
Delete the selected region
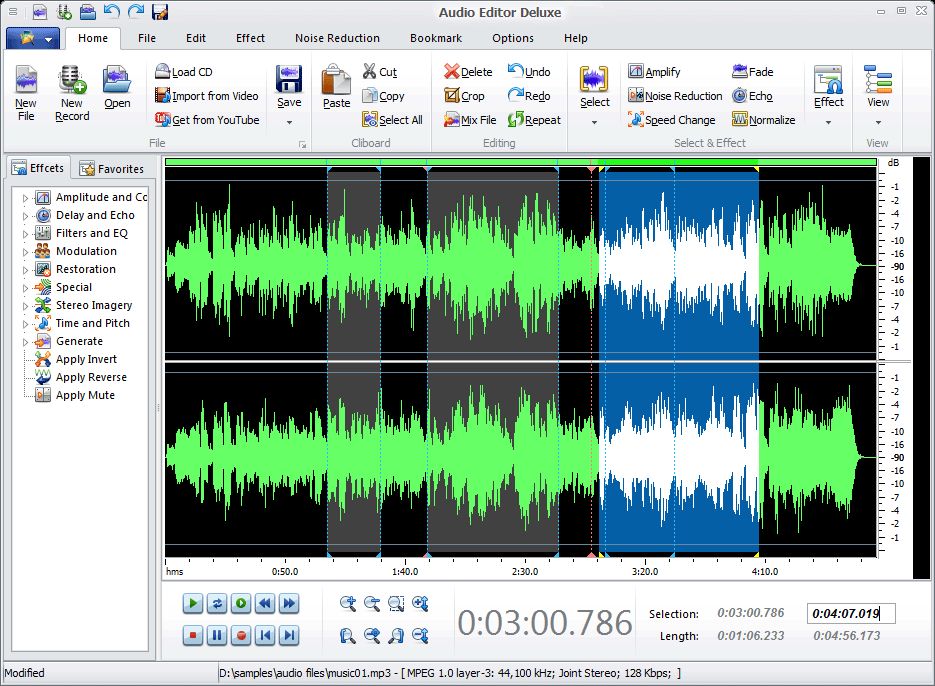(x=468, y=72)
